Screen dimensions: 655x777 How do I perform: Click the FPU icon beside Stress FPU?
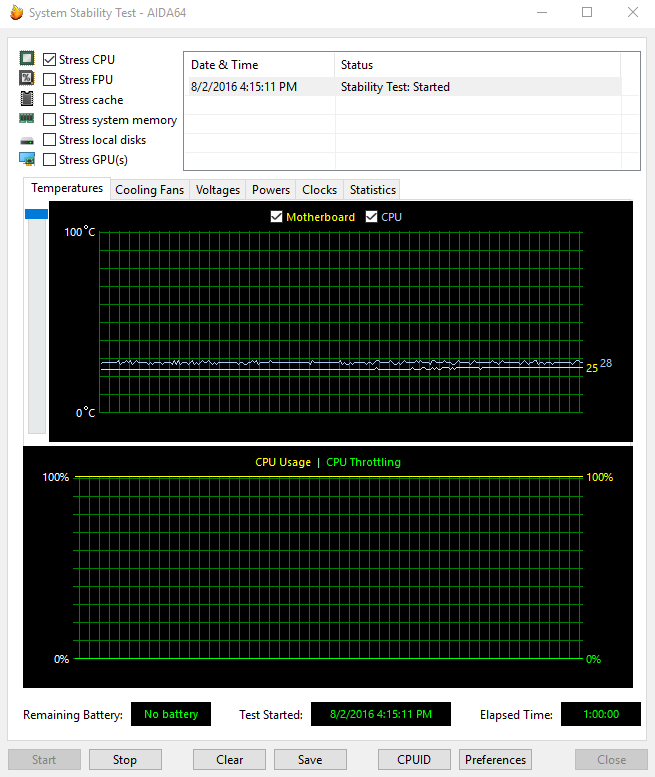pyautogui.click(x=27, y=79)
